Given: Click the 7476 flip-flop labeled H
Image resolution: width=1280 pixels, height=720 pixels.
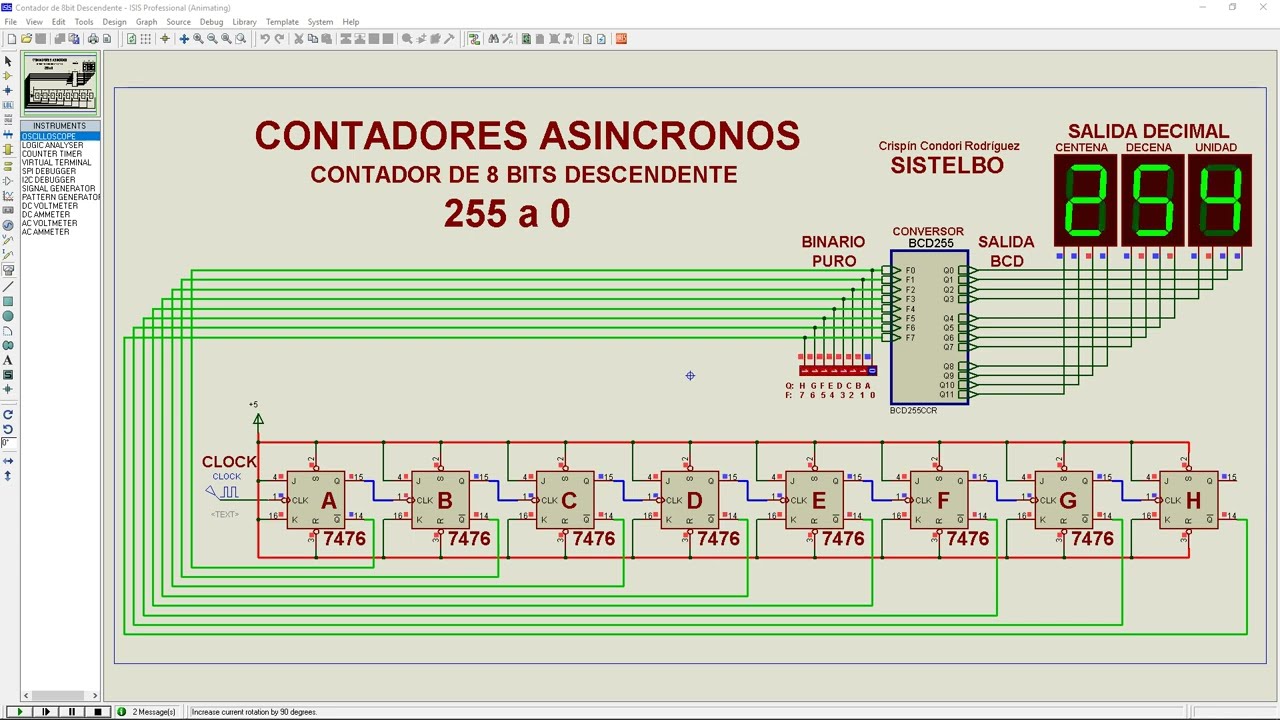Looking at the screenshot, I should point(1189,500).
